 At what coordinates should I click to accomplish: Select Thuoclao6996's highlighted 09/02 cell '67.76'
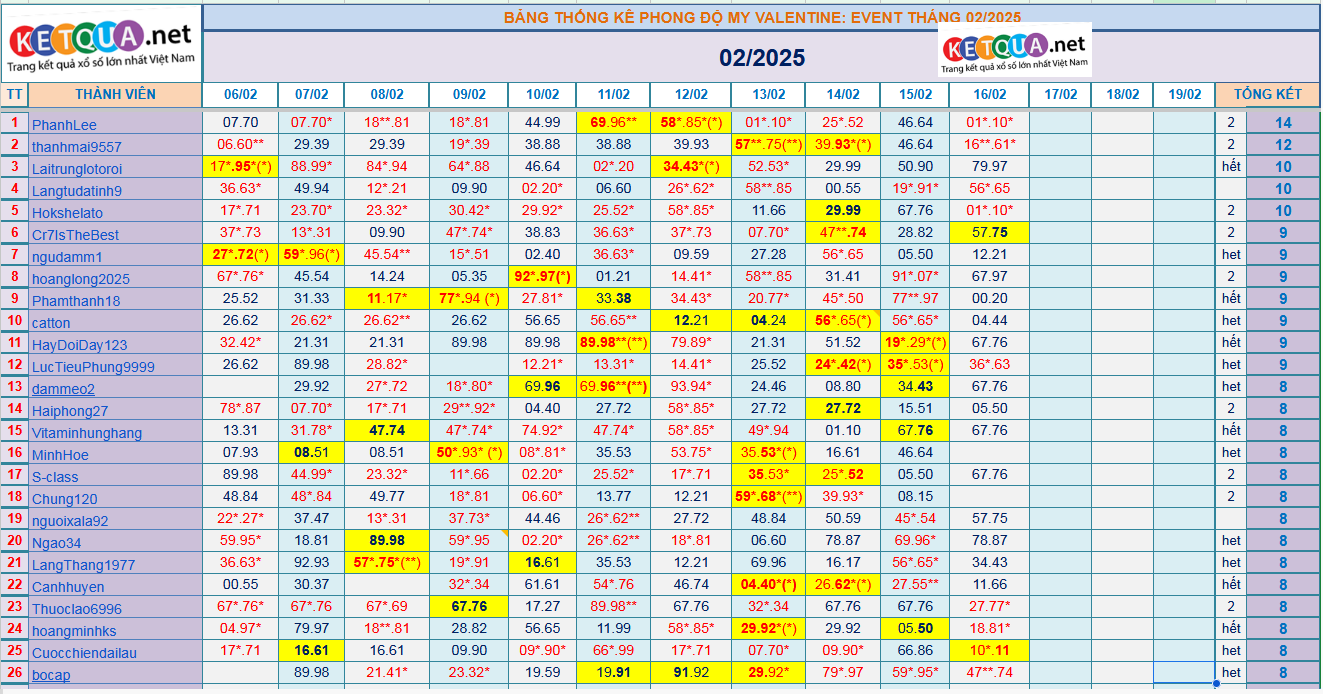469,607
